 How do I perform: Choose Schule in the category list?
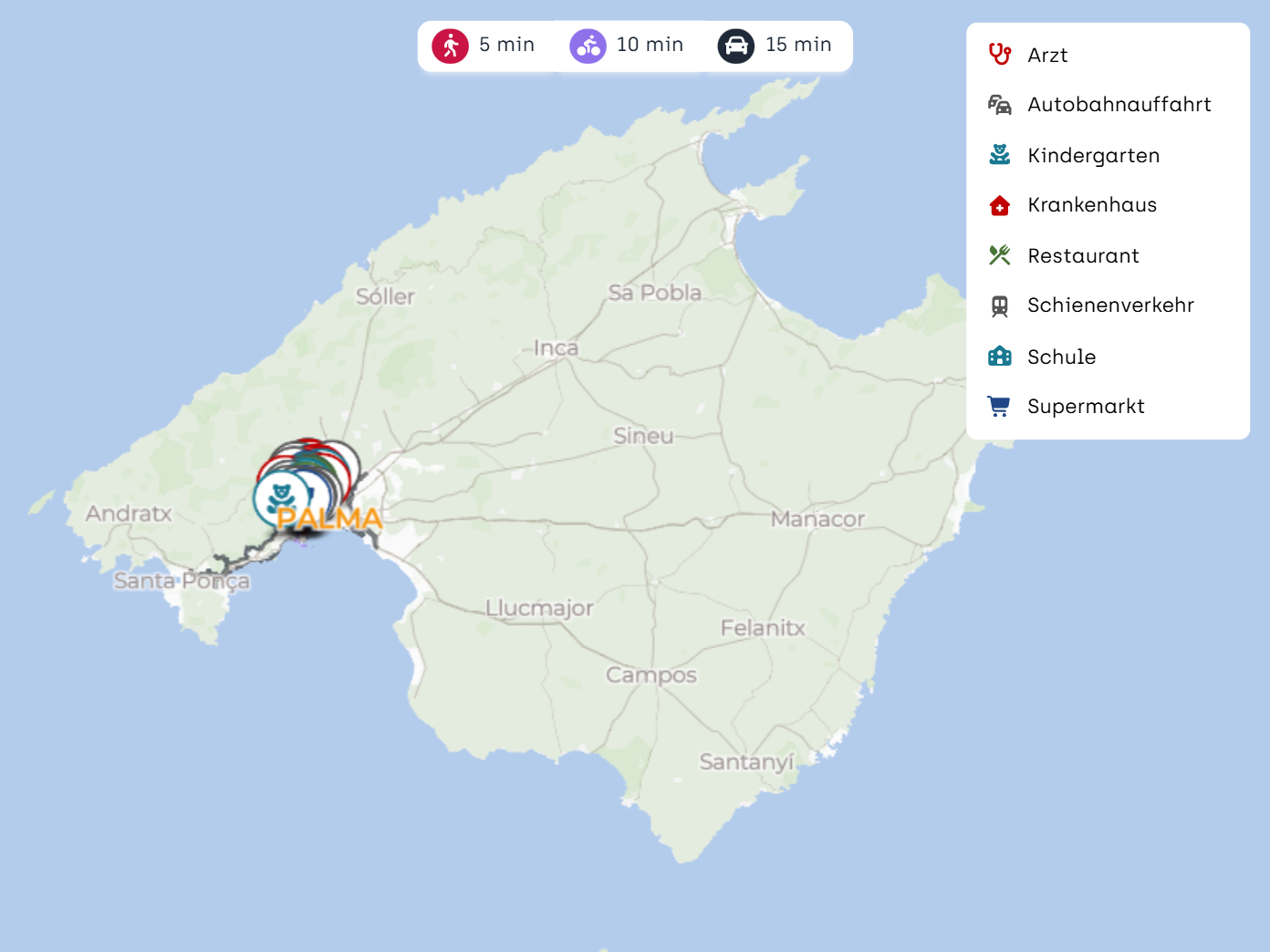tap(1061, 357)
